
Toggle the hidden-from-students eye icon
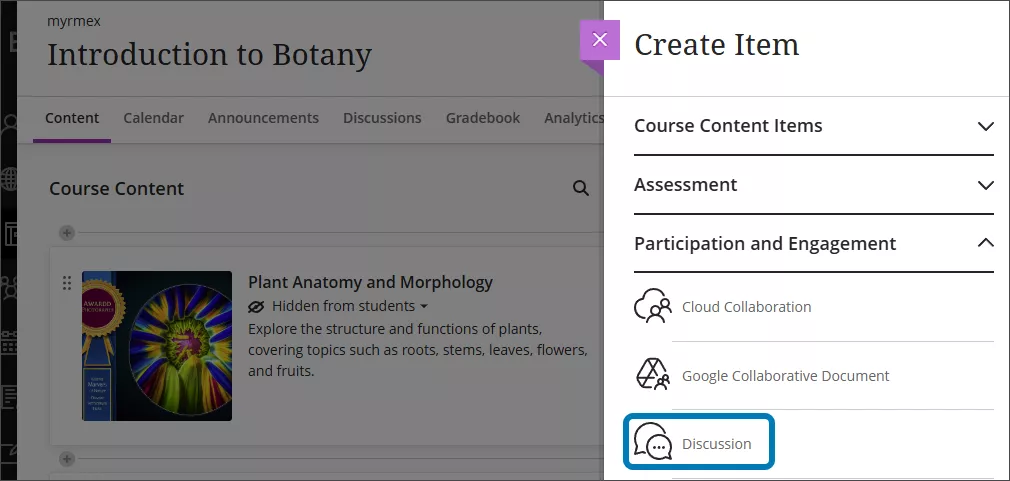pos(257,306)
